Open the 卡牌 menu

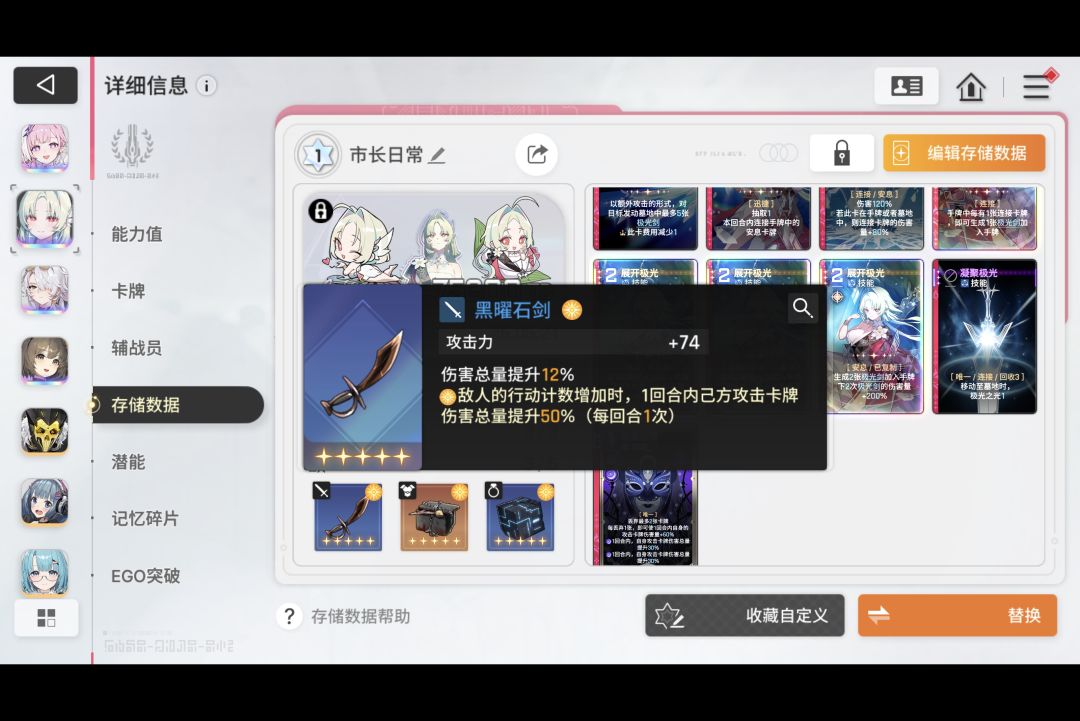[128, 291]
